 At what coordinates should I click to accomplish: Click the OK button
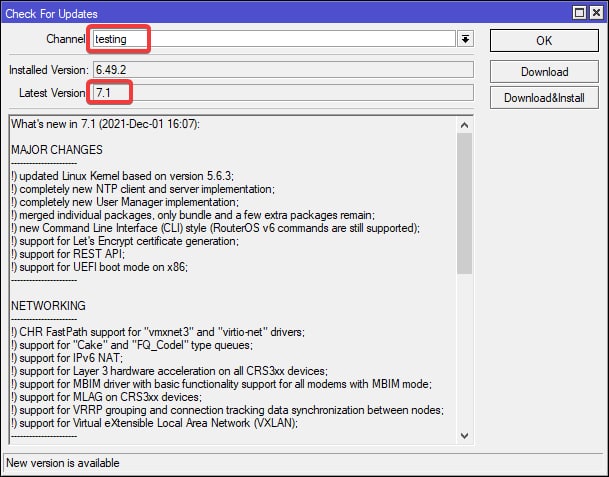[544, 40]
